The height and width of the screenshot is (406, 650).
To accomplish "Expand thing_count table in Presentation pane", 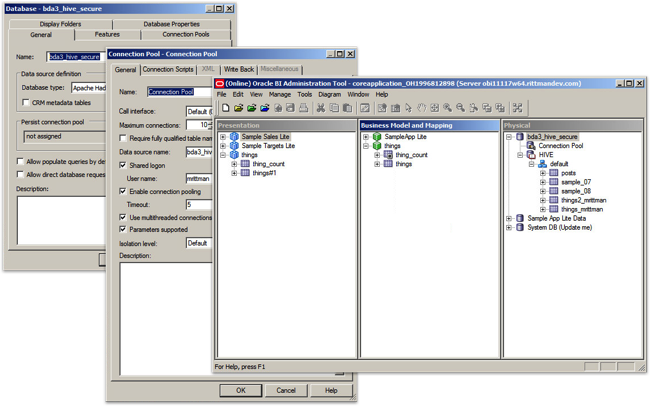I will [x=234, y=164].
